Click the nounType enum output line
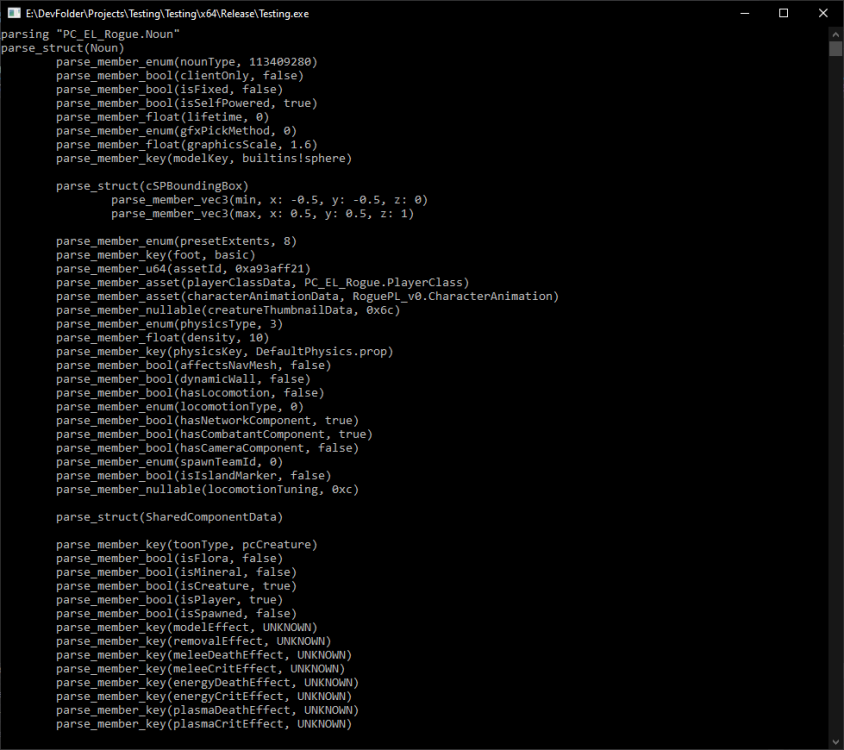Image resolution: width=844 pixels, height=750 pixels. (186, 62)
